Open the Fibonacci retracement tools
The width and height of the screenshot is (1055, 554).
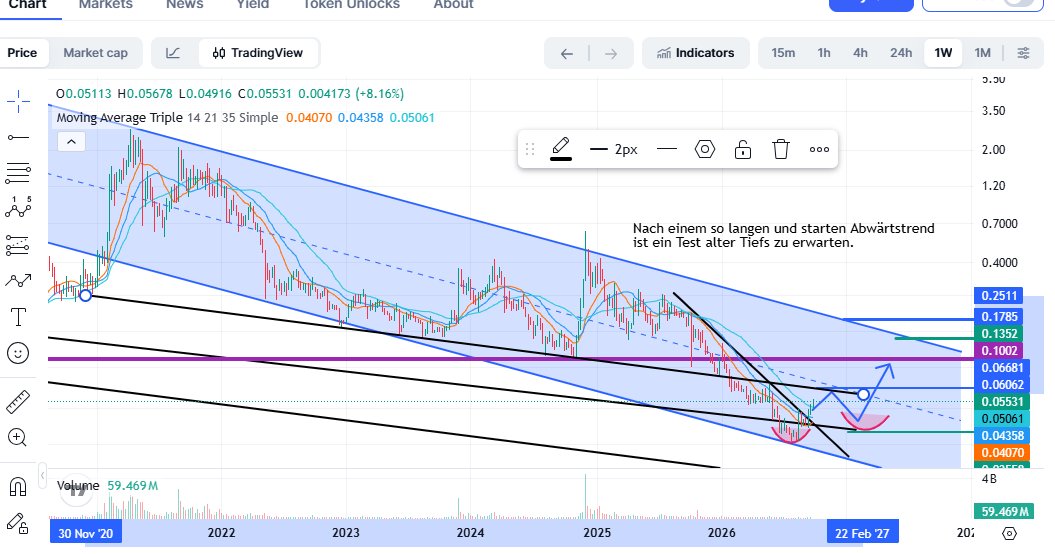coord(18,173)
